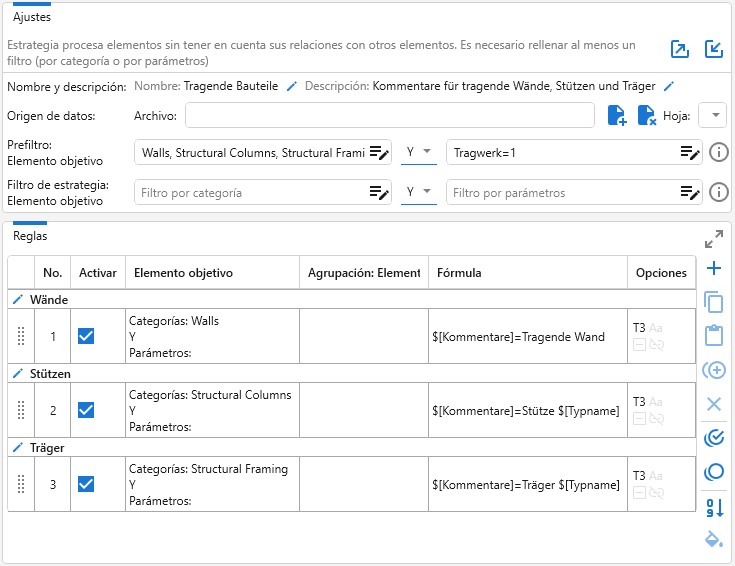The height and width of the screenshot is (566, 735).
Task: Click the paste rule clipboard icon
Action: click(714, 335)
